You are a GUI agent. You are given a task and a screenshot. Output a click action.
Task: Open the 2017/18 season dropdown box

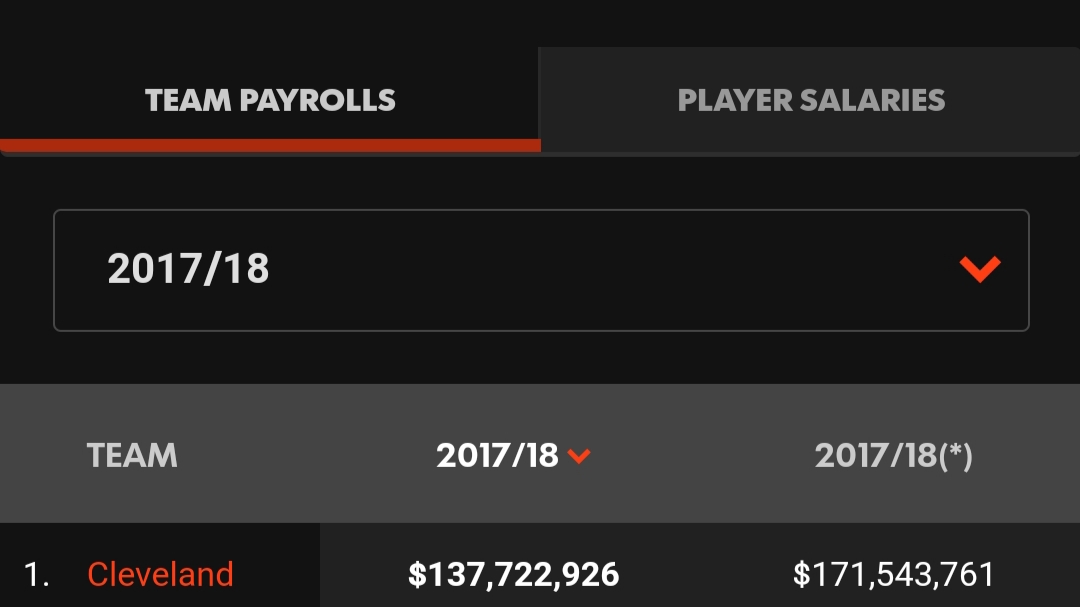click(x=541, y=270)
